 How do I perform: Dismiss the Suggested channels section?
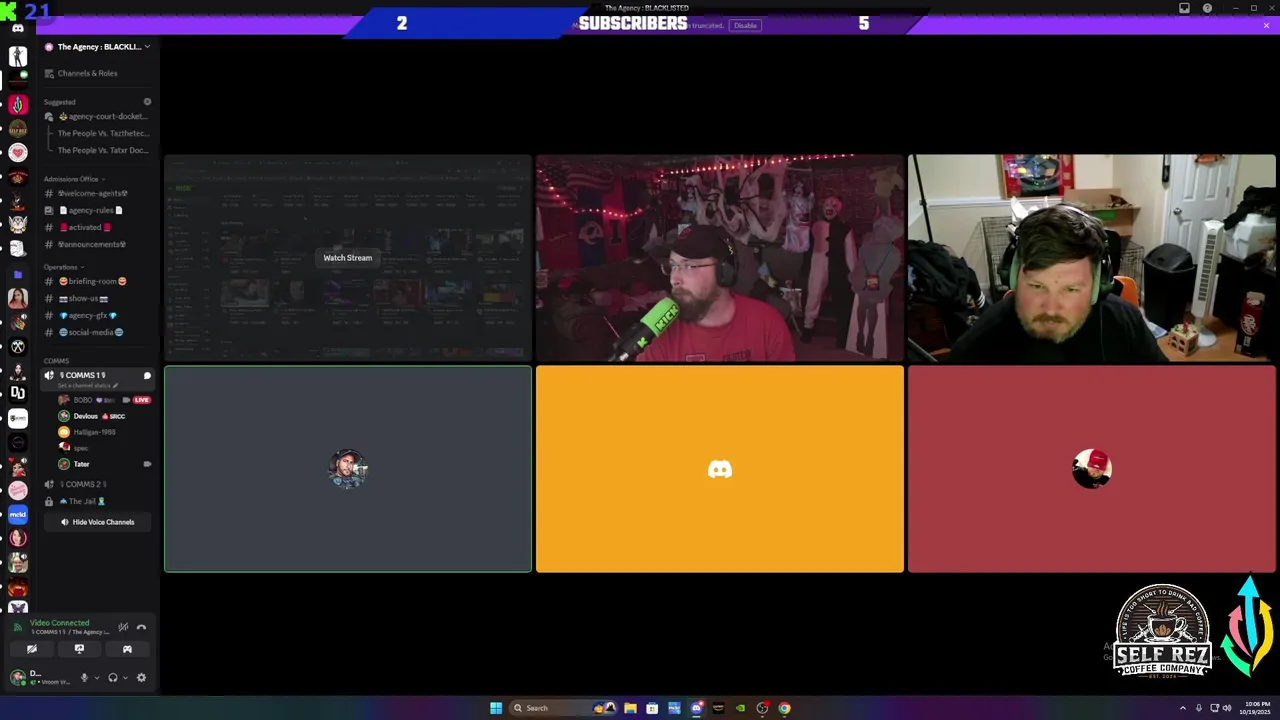pos(147,102)
